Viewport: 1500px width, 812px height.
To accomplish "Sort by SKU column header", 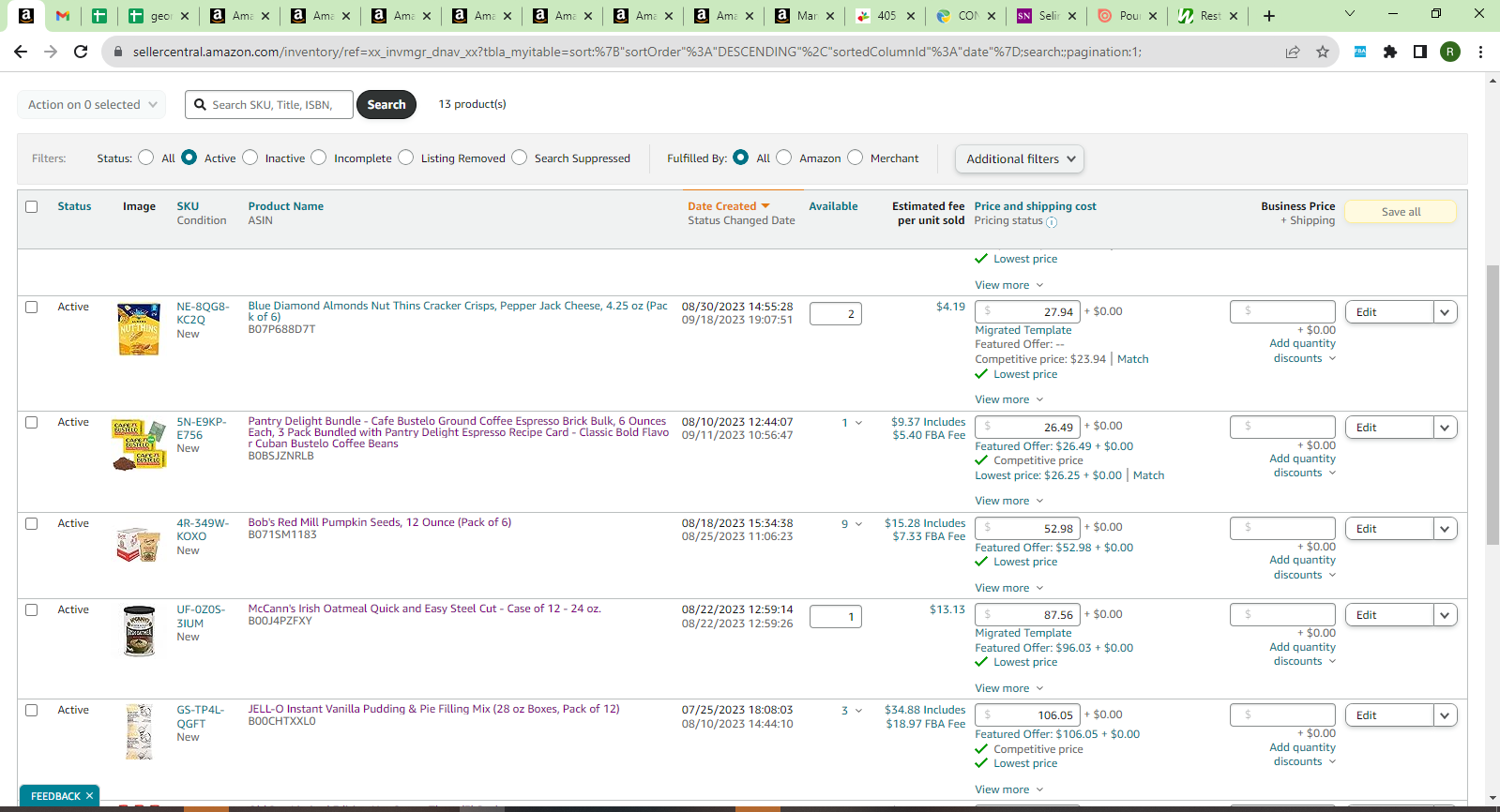I will point(188,206).
